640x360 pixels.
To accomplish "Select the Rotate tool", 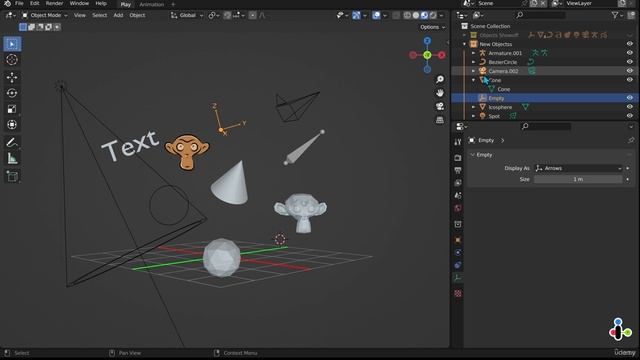I will (12, 93).
